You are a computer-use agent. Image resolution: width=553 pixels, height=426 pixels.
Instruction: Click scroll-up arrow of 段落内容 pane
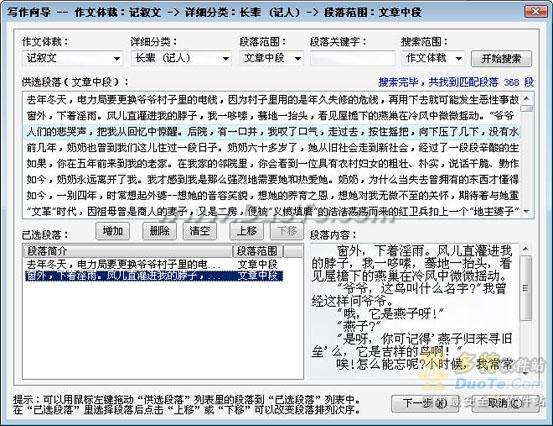pos(526,249)
